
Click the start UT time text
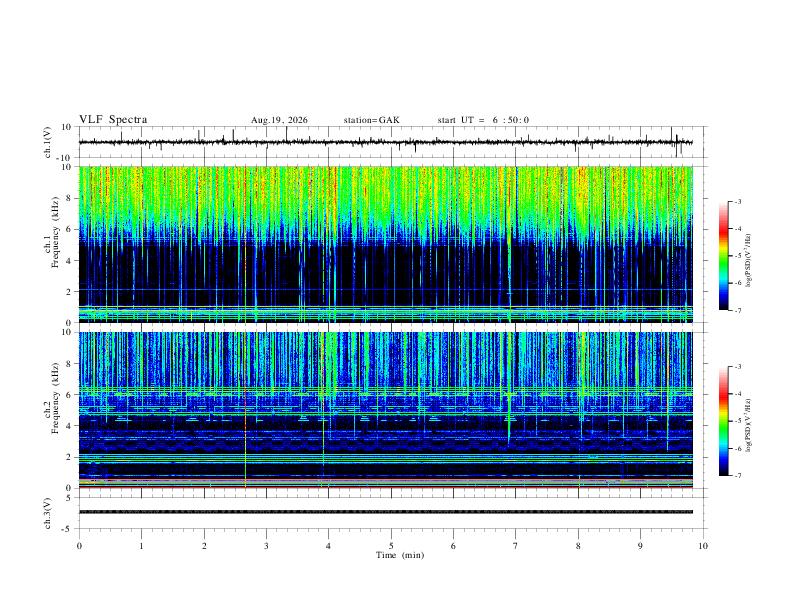click(x=483, y=120)
